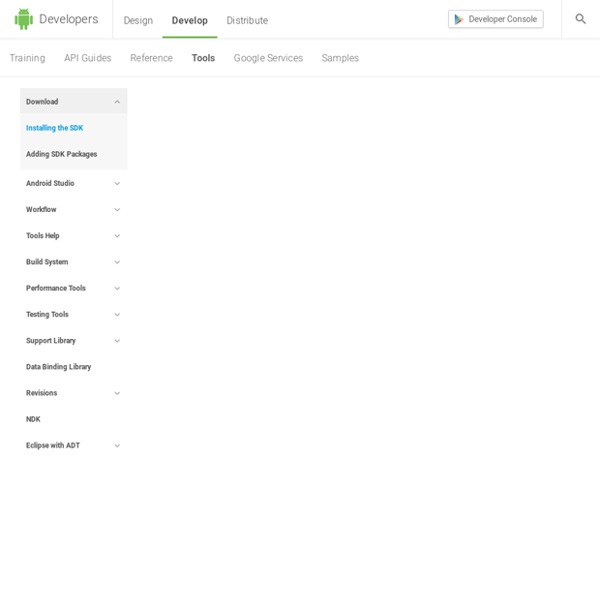This screenshot has width=600, height=600.
Task: Expand the Performance Tools chevron
Action: (x=117, y=289)
